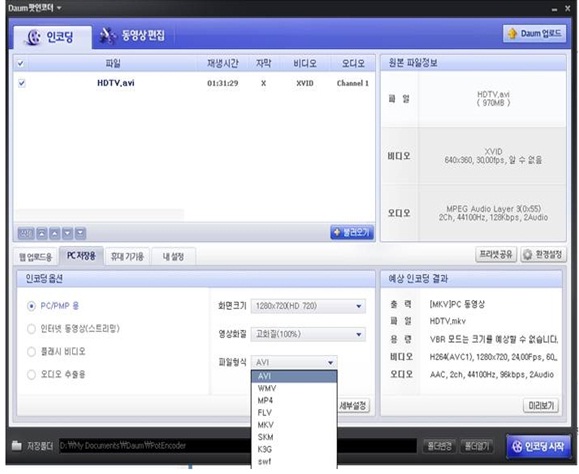Click the 비디오 column header
This screenshot has height=474, width=579.
305,63
